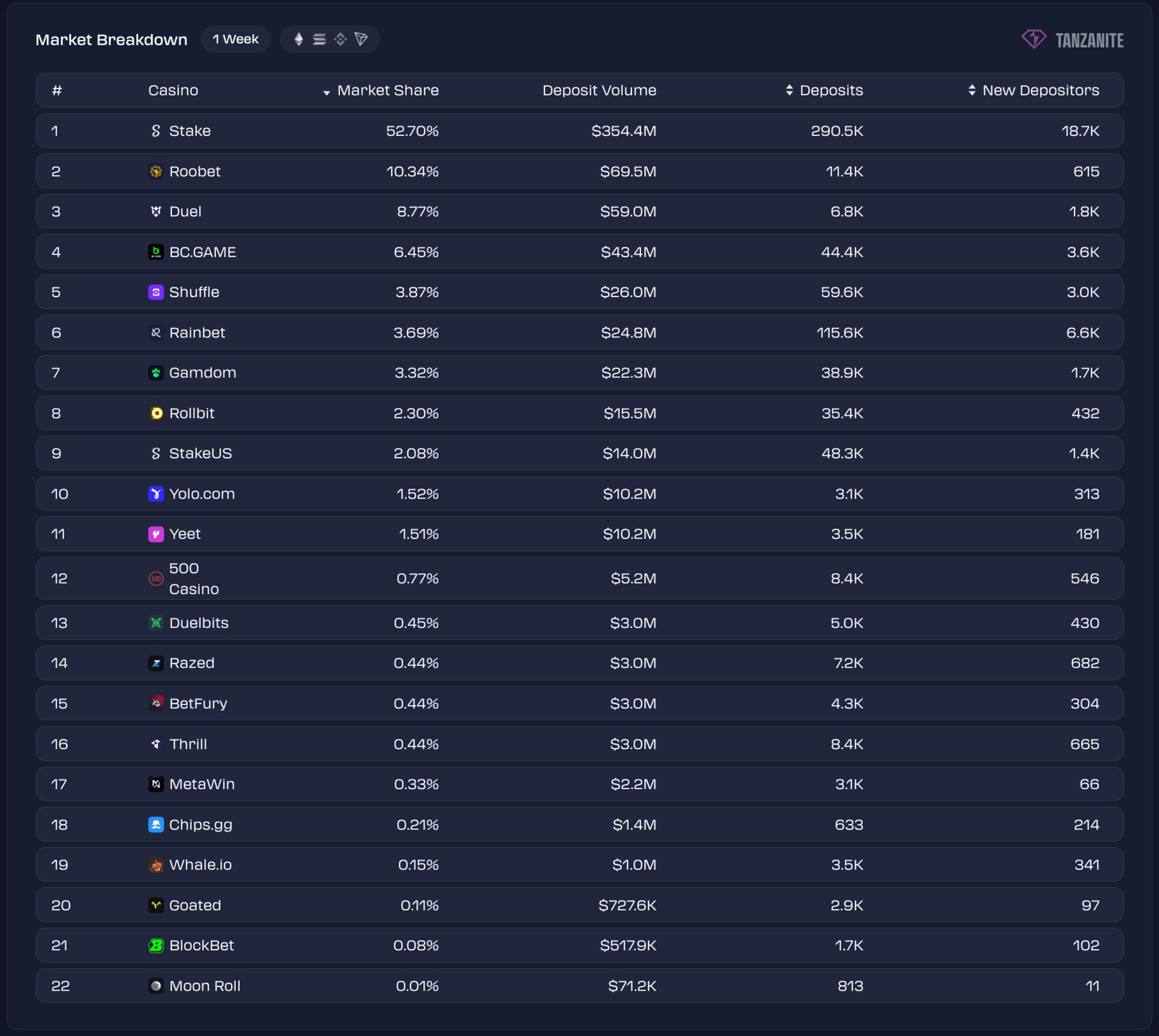Click the Tron chain filter icon
Viewport: 1159px width, 1036px height.
[362, 39]
